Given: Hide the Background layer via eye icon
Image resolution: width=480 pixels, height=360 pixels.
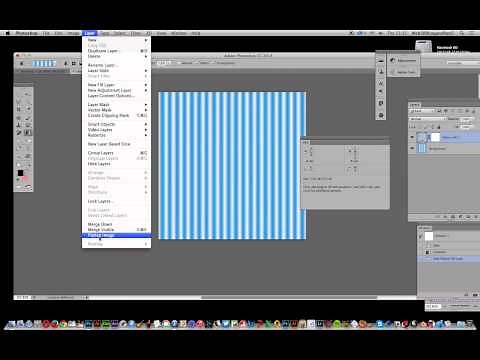Looking at the screenshot, I should pyautogui.click(x=412, y=148).
